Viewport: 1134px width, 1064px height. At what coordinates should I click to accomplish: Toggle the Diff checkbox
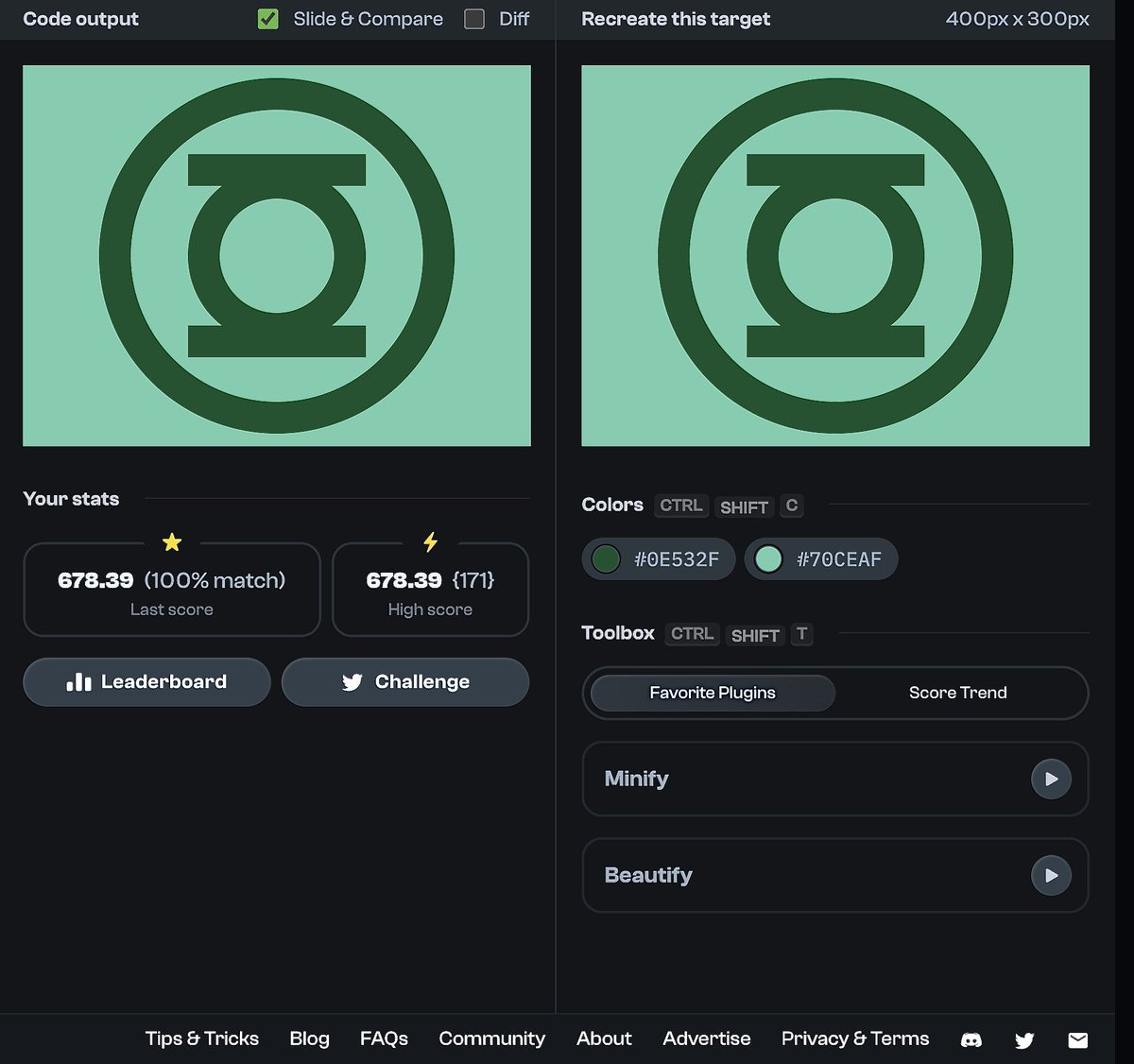(474, 19)
